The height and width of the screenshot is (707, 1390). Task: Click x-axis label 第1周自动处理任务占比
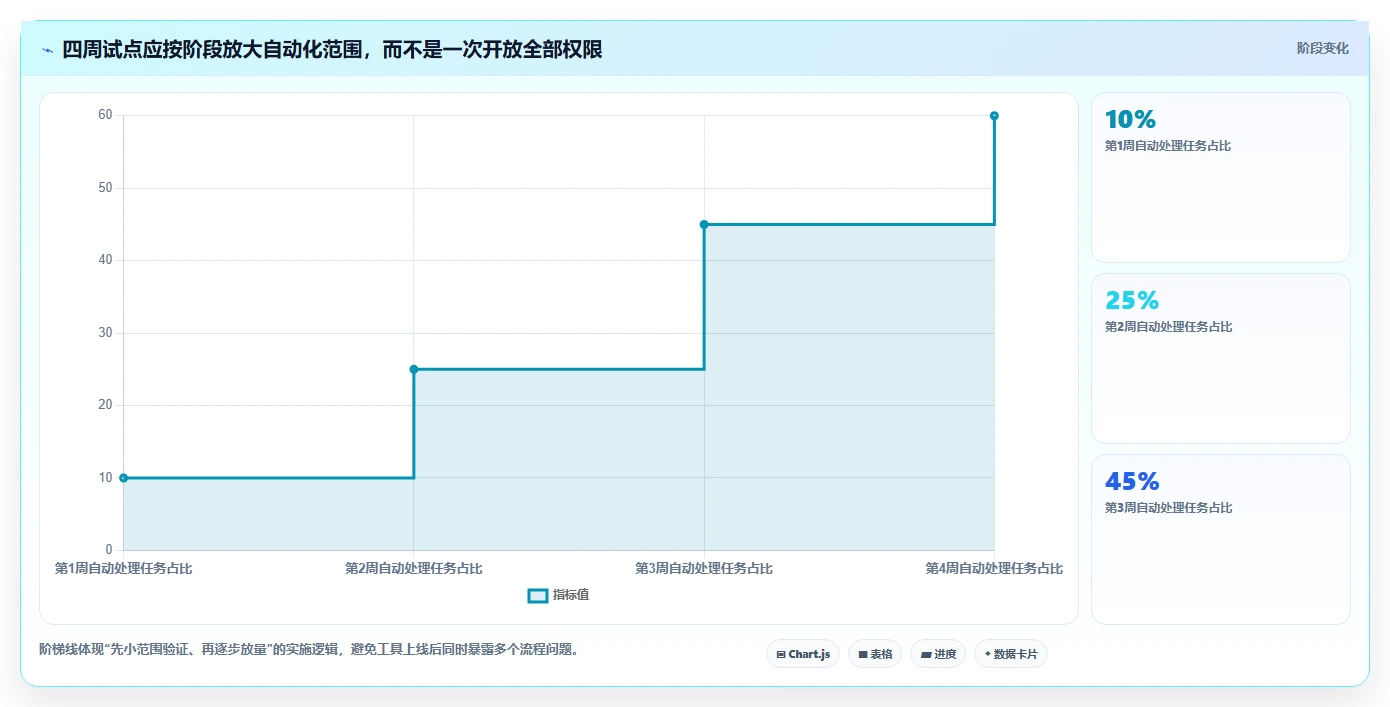coord(124,569)
